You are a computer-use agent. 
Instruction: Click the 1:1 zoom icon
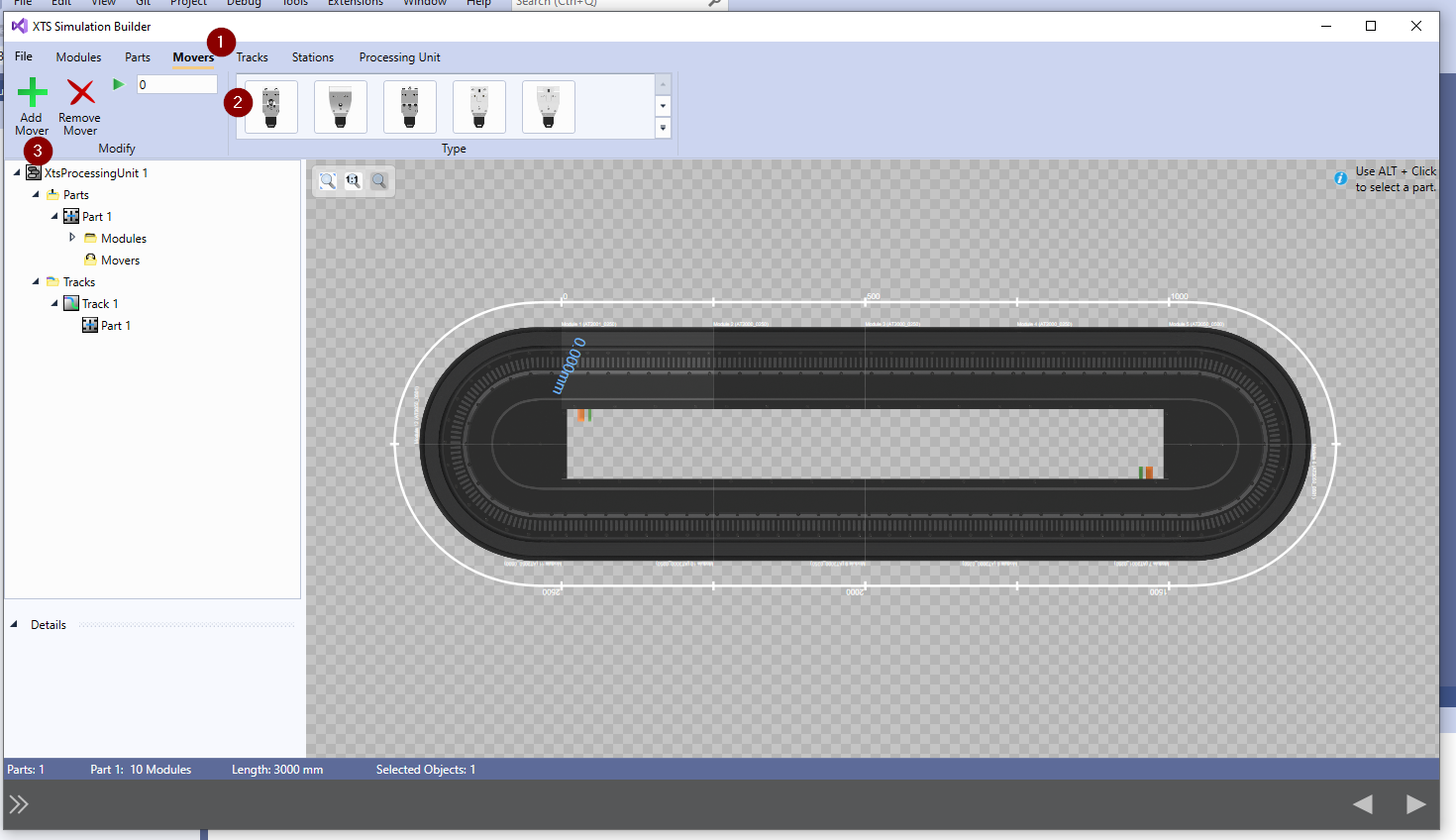pyautogui.click(x=354, y=180)
